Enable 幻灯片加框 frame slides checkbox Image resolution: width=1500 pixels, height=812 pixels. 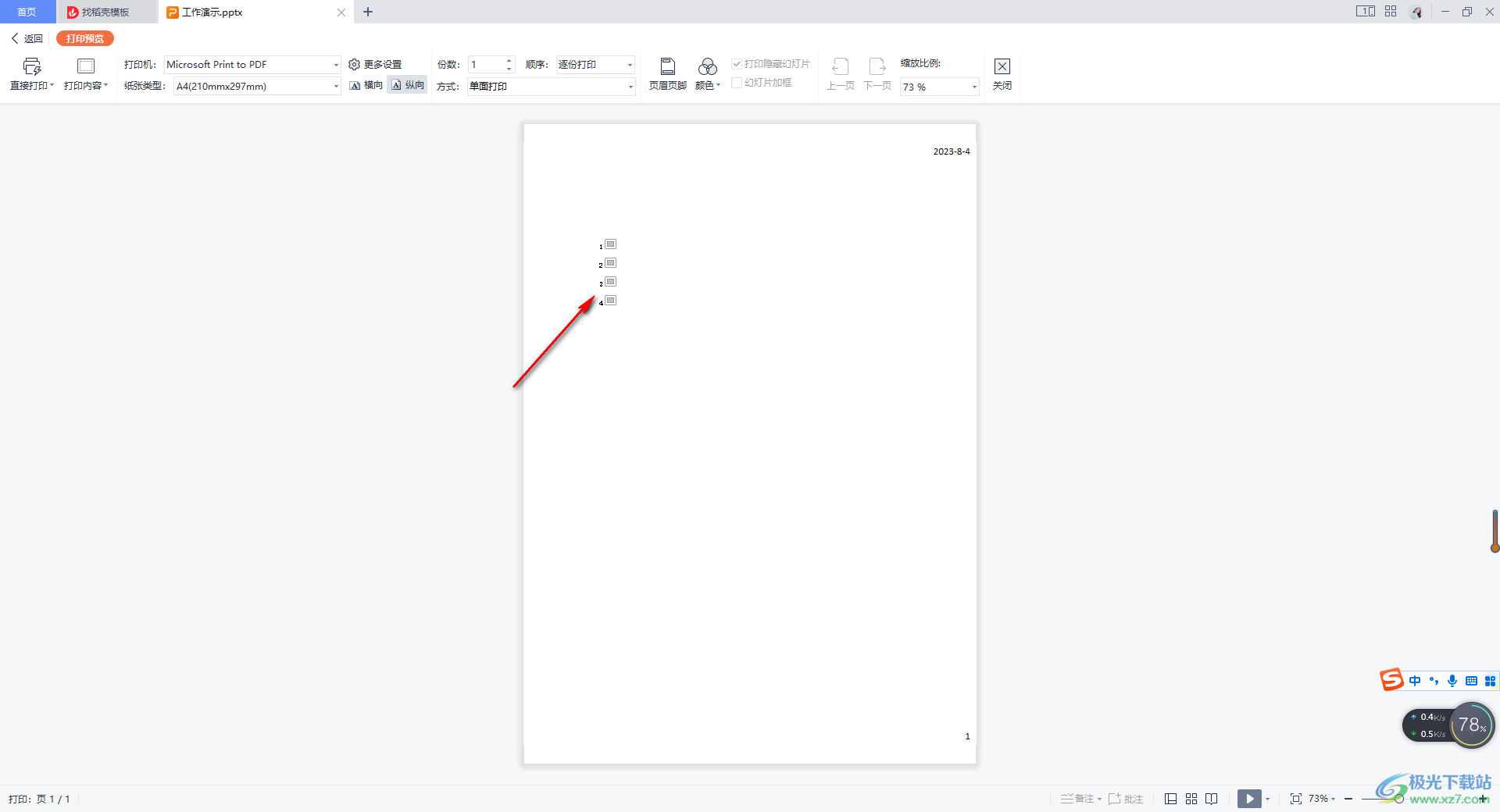(x=737, y=83)
